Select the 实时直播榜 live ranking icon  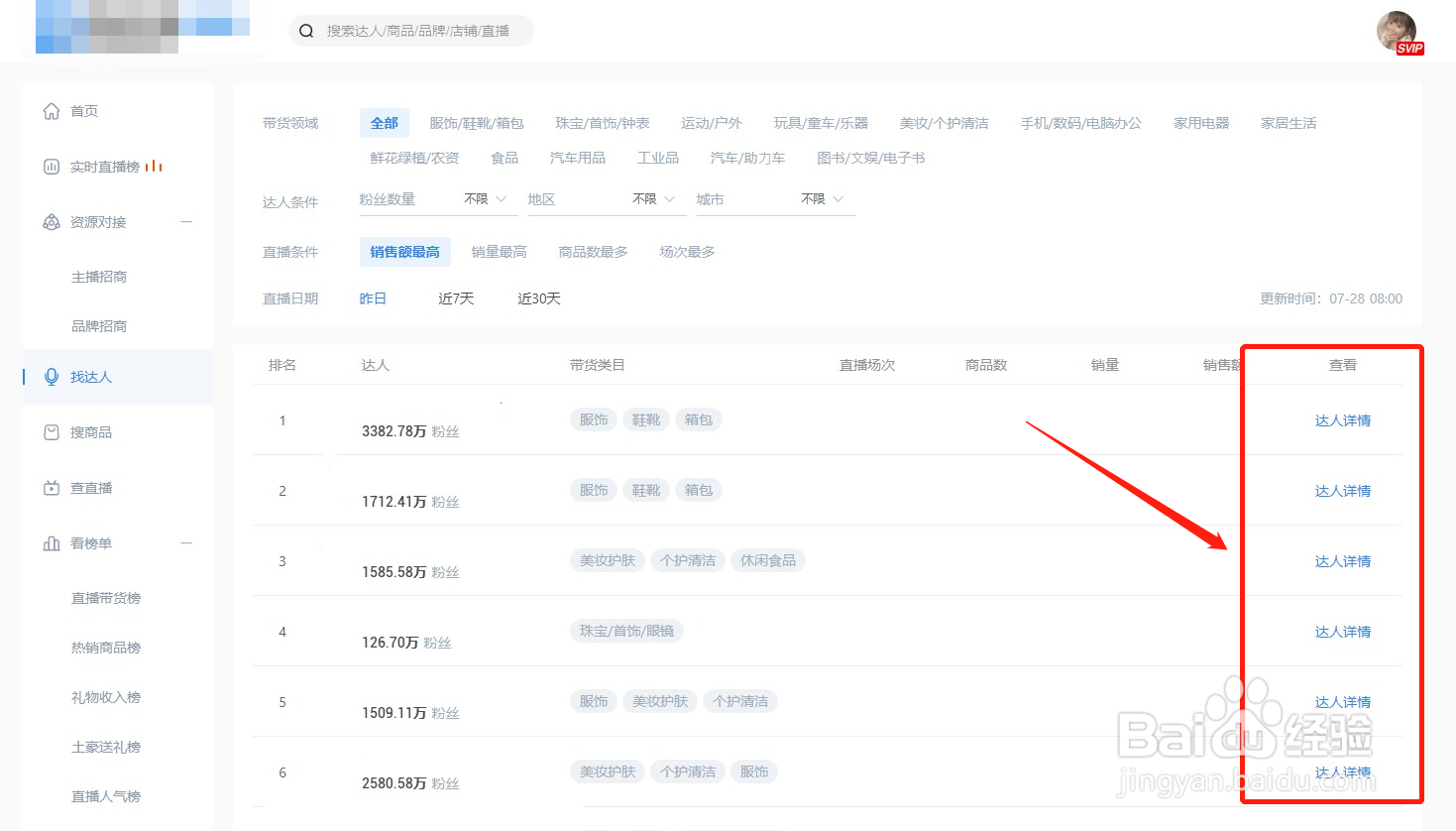click(51, 166)
